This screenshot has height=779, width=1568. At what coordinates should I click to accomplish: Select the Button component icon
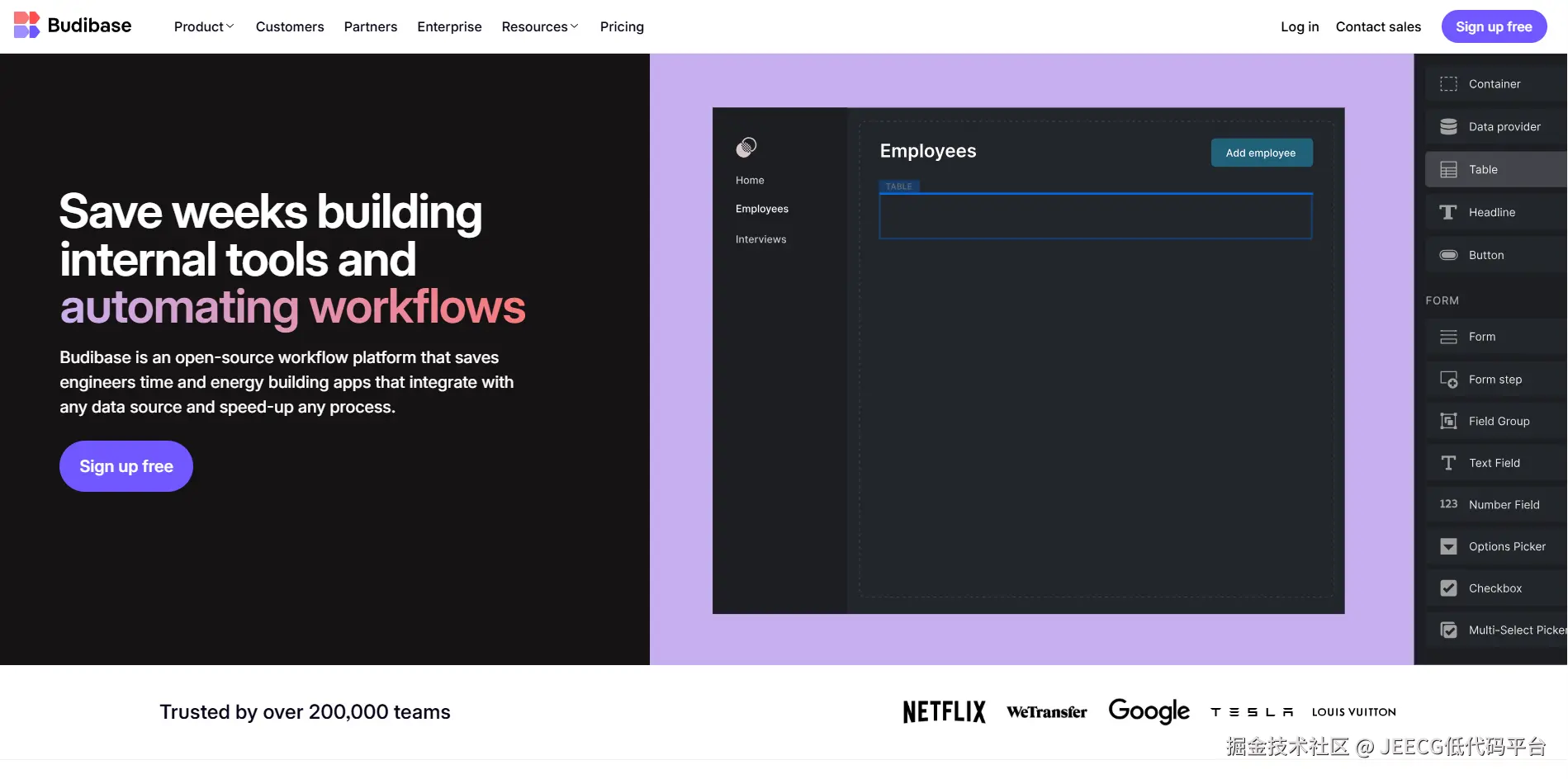tap(1448, 255)
